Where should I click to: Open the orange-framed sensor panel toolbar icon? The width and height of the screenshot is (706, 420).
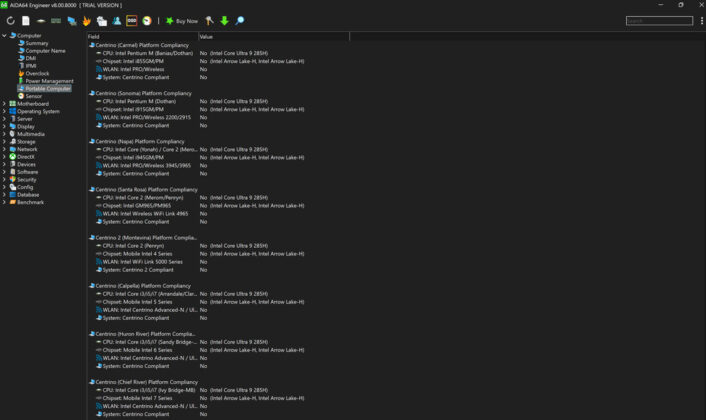[131, 21]
